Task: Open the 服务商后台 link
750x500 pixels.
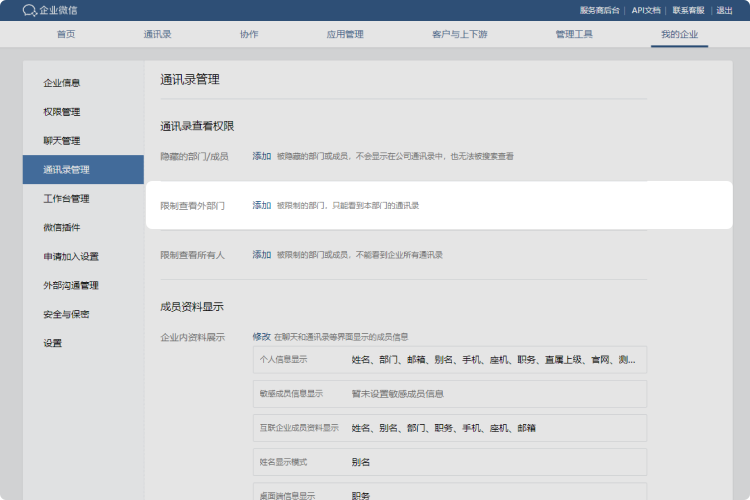Action: click(x=599, y=11)
